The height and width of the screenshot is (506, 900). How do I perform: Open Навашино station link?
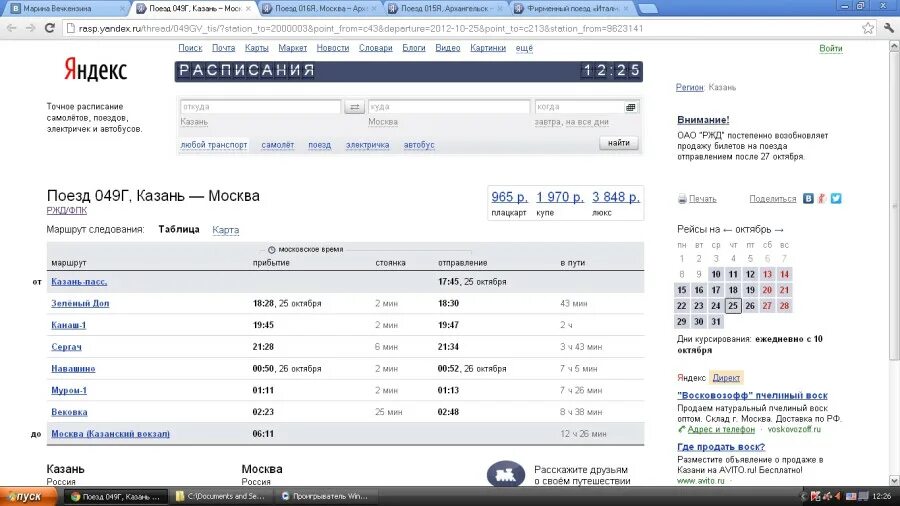point(73,369)
